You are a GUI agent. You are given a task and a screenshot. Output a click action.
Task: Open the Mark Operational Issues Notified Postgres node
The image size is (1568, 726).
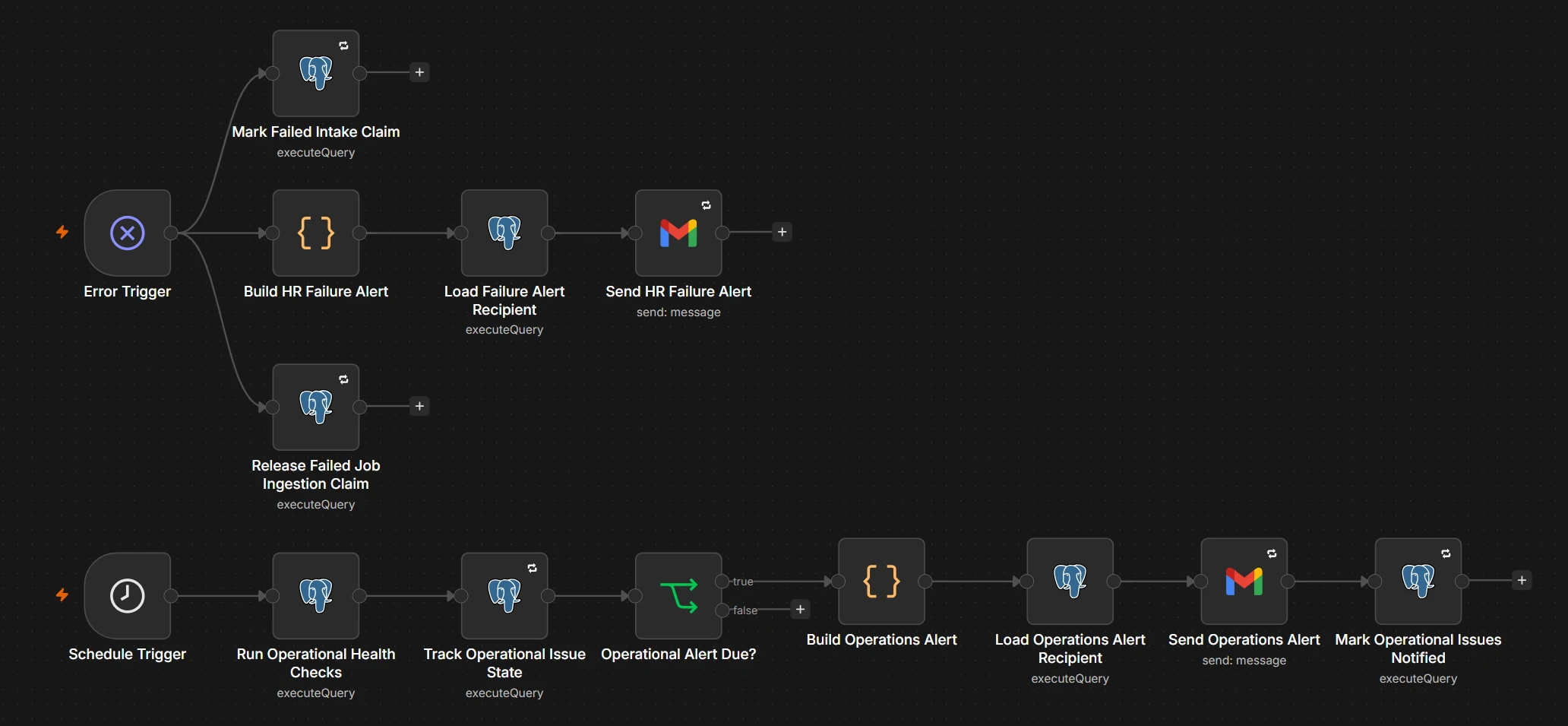(x=1418, y=582)
